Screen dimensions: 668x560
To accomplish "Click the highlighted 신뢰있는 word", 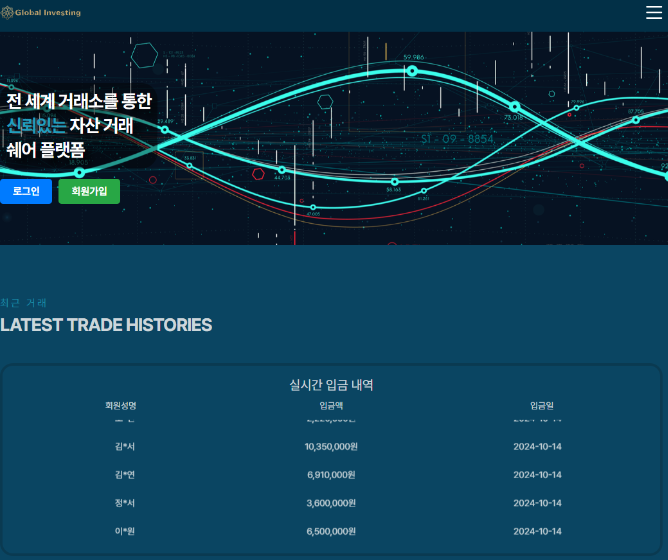I will [x=36, y=125].
